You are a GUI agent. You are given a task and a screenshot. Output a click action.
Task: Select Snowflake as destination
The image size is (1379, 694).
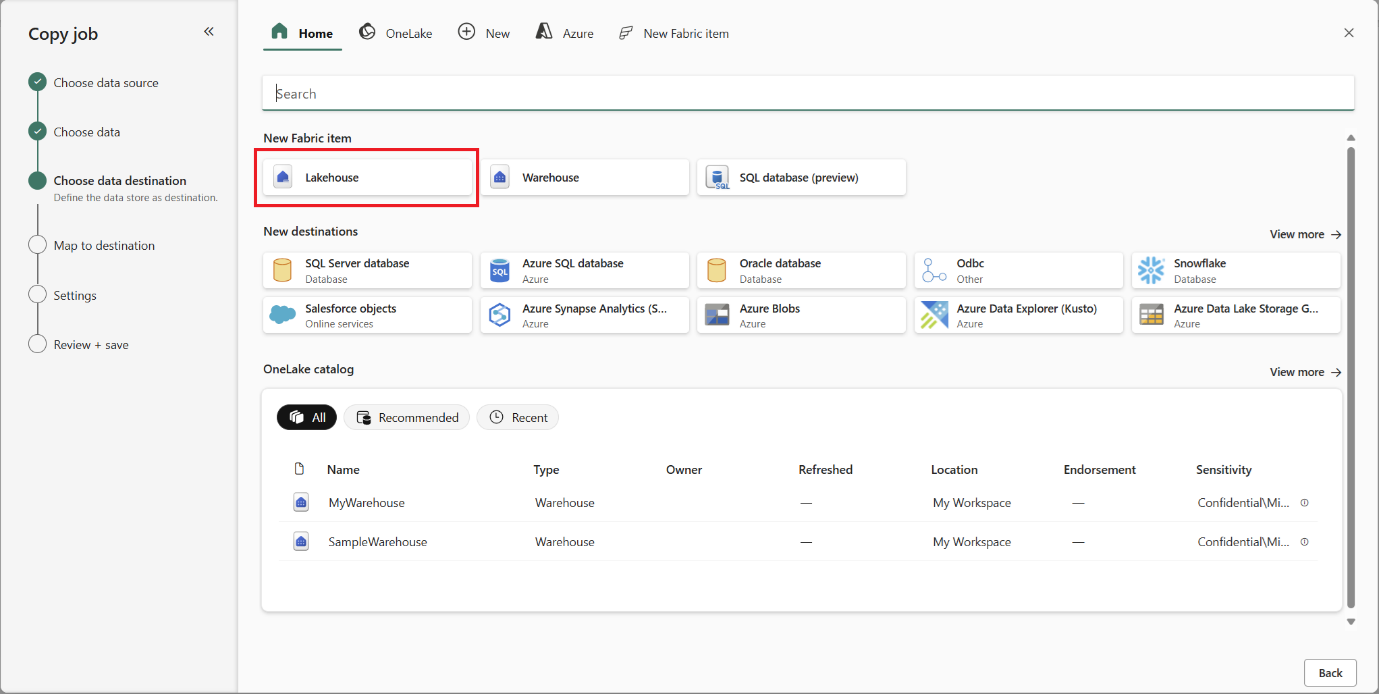point(1235,270)
